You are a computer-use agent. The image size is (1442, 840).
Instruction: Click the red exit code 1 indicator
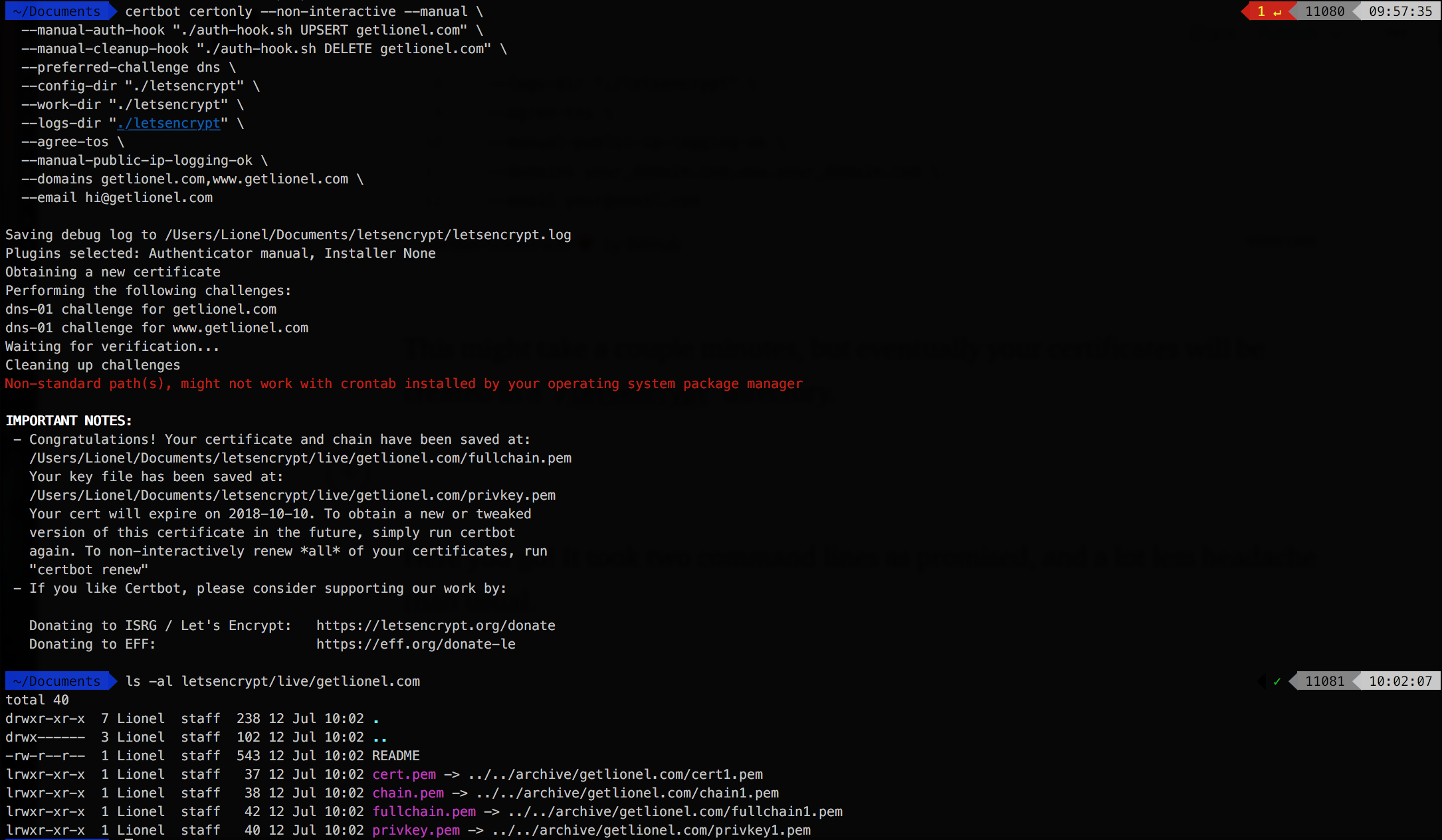point(1267,11)
